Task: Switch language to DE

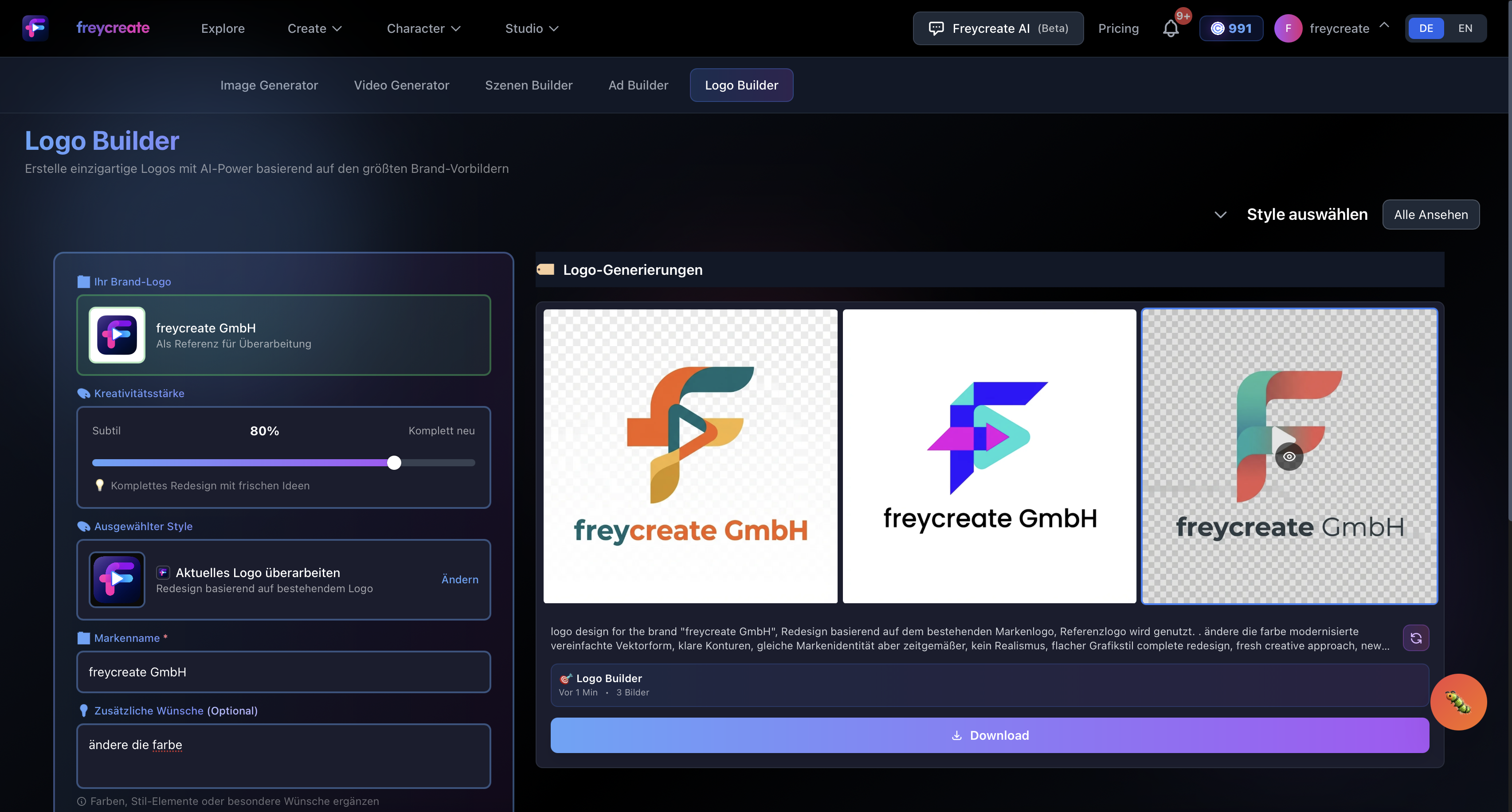Action: 1426,28
